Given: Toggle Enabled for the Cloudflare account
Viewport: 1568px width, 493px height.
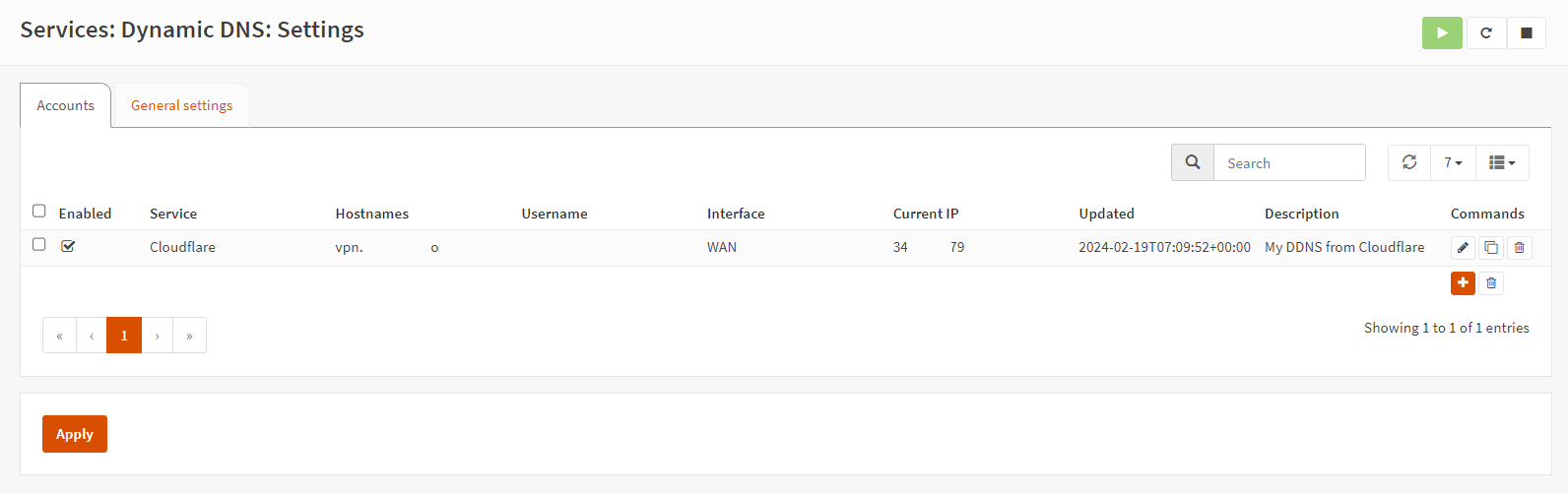Looking at the screenshot, I should coord(68,246).
